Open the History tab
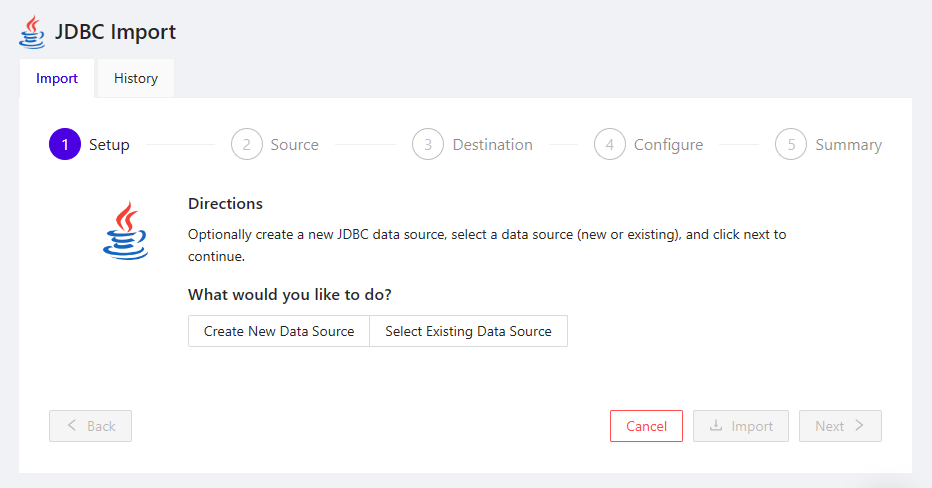 pos(136,79)
